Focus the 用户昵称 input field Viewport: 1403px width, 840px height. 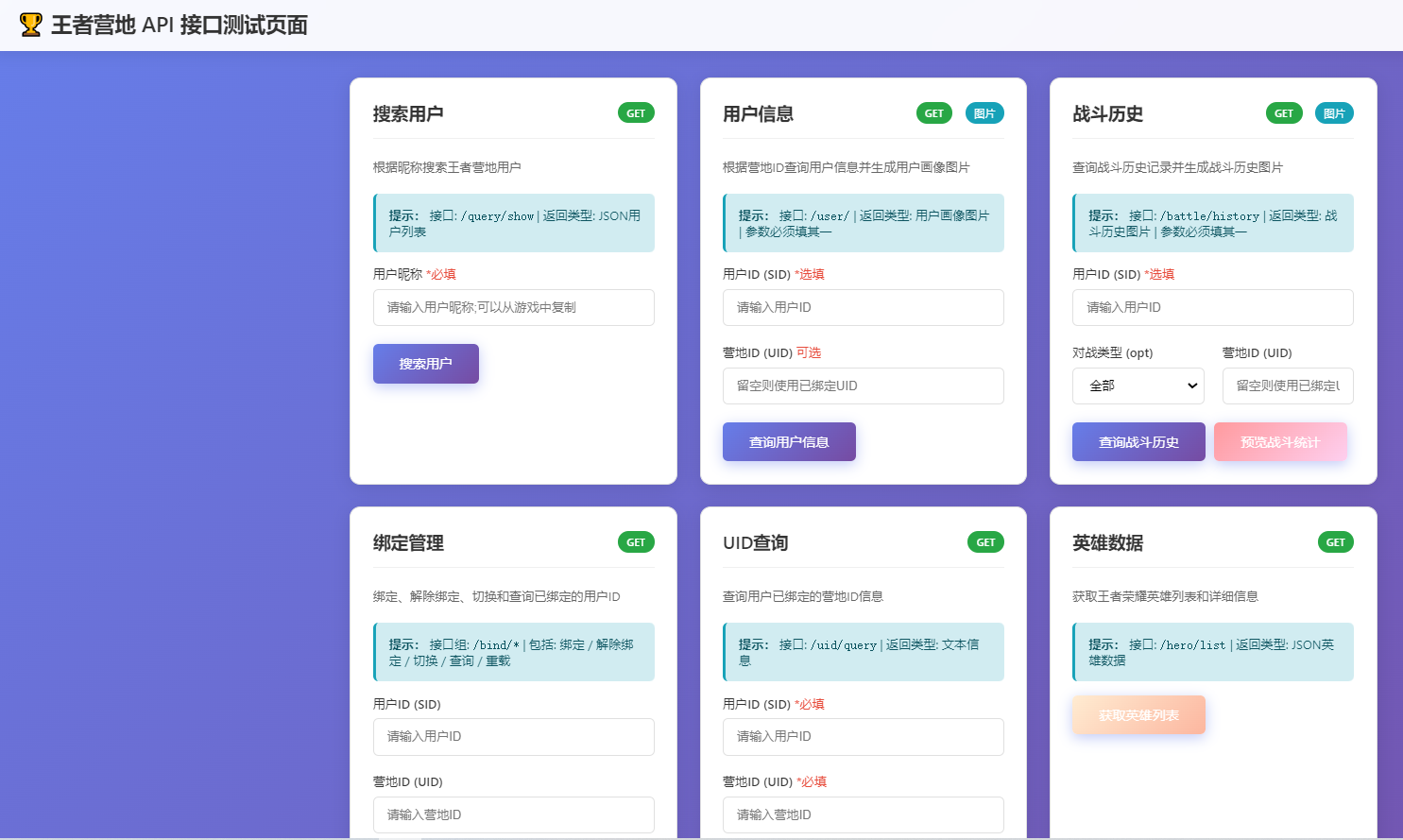[513, 307]
